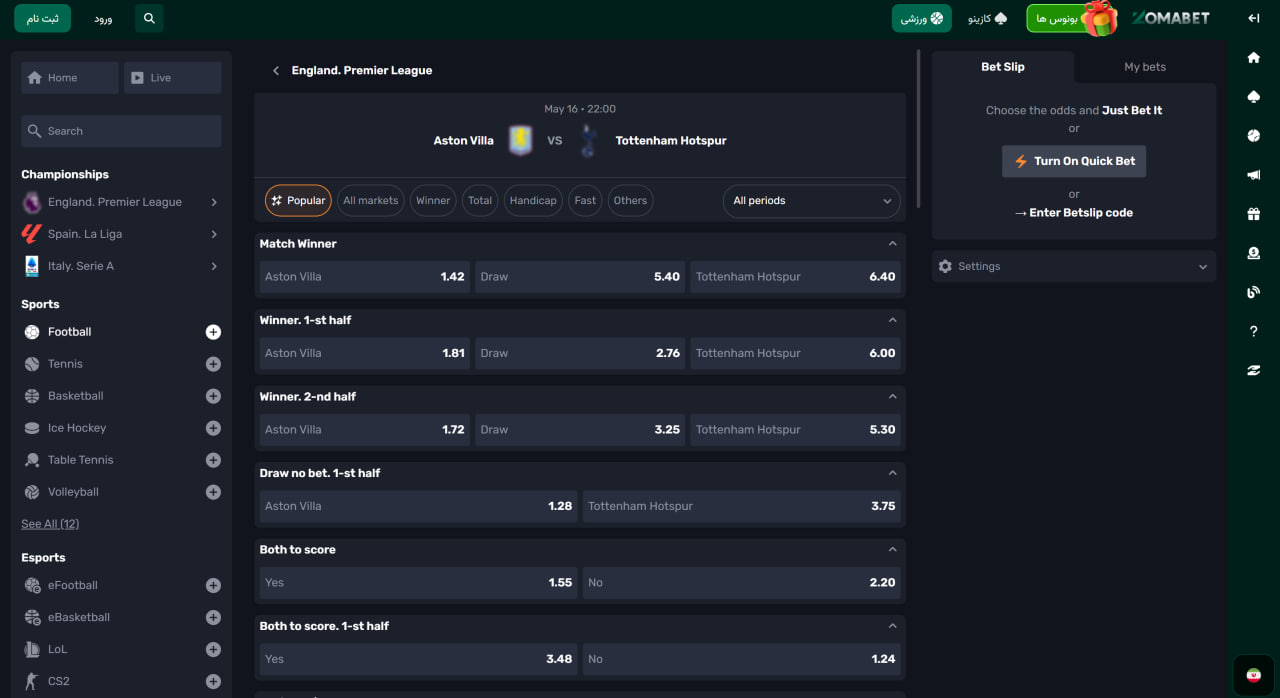Switch to the My bets tab
The height and width of the screenshot is (698, 1280).
[x=1144, y=66]
